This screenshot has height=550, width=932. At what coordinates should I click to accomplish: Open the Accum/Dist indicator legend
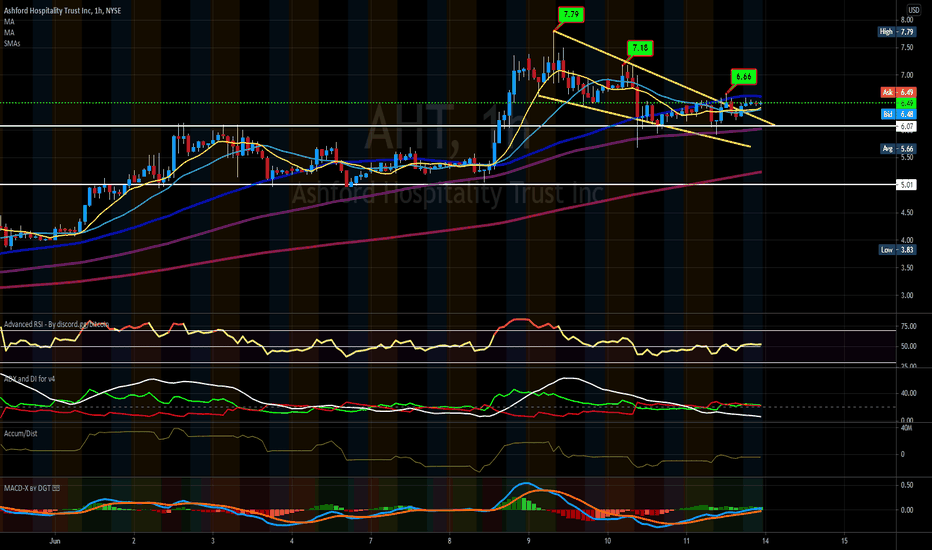(20, 433)
